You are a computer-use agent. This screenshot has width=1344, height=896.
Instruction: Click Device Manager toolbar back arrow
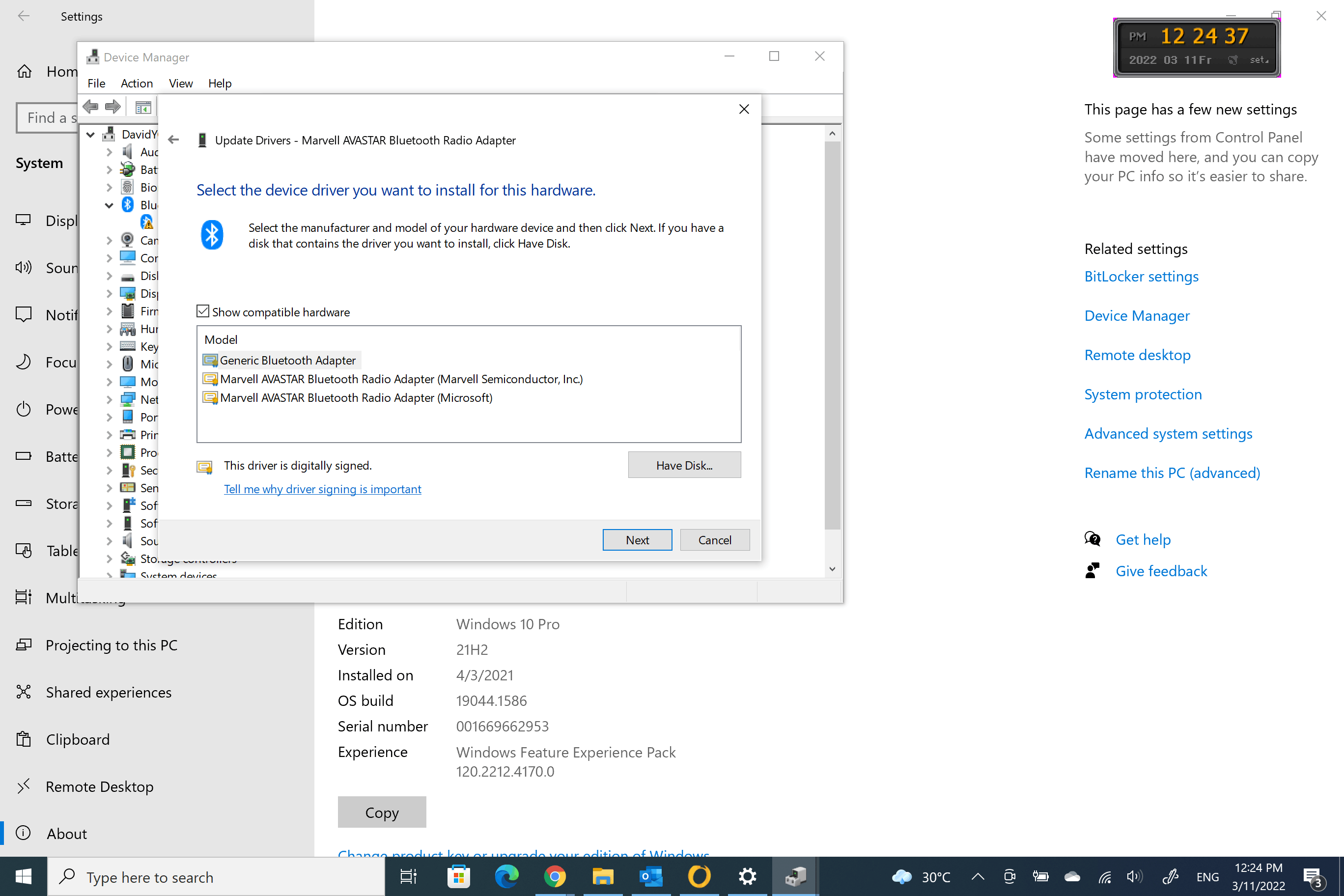click(91, 106)
